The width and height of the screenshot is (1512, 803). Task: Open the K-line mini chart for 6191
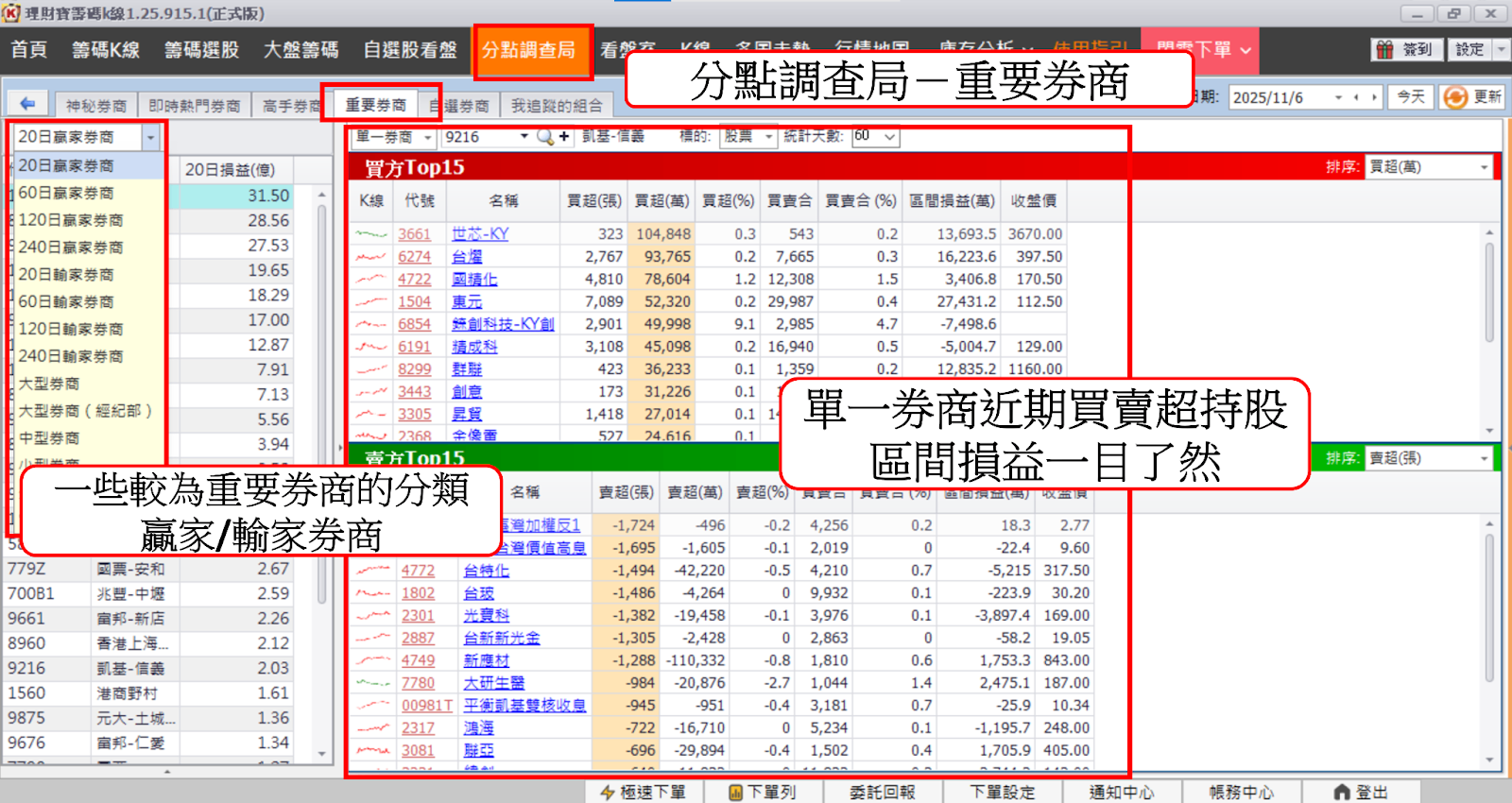(x=371, y=347)
